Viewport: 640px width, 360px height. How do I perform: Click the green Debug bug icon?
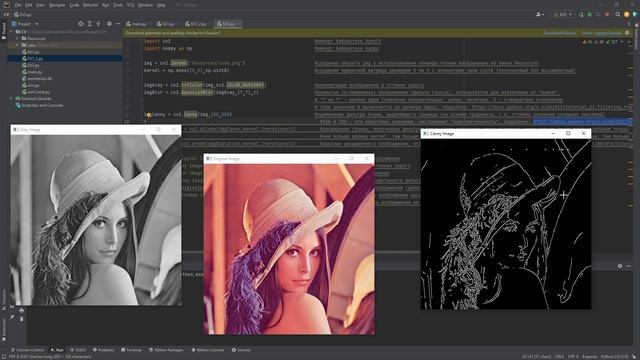(589, 14)
